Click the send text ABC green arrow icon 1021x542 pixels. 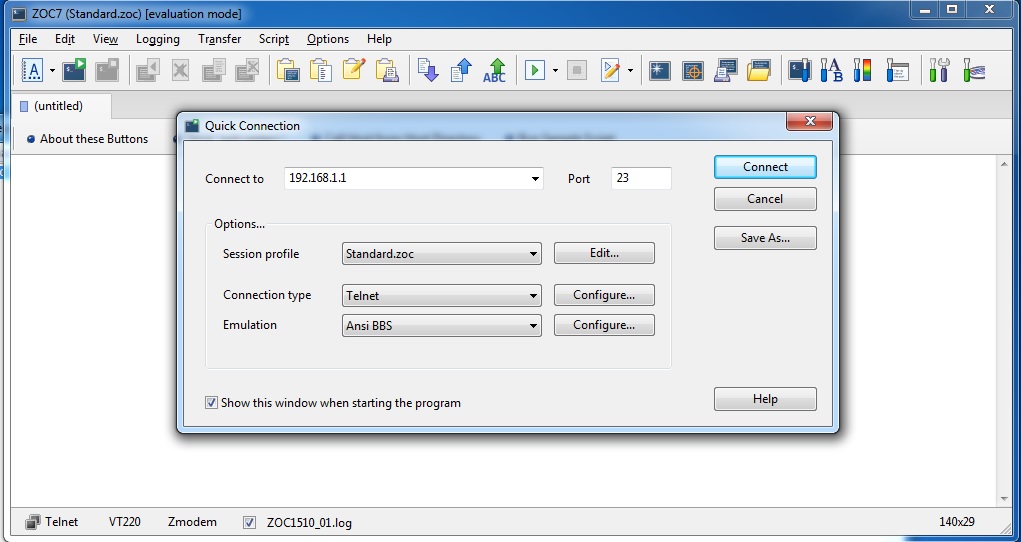coord(495,70)
